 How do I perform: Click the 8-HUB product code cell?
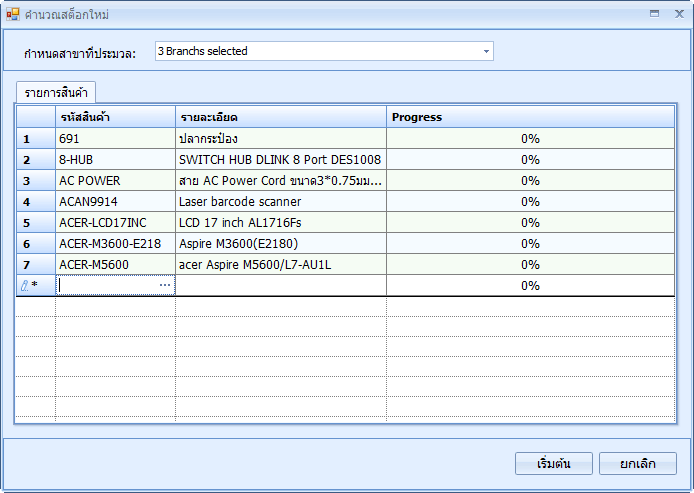pyautogui.click(x=115, y=160)
